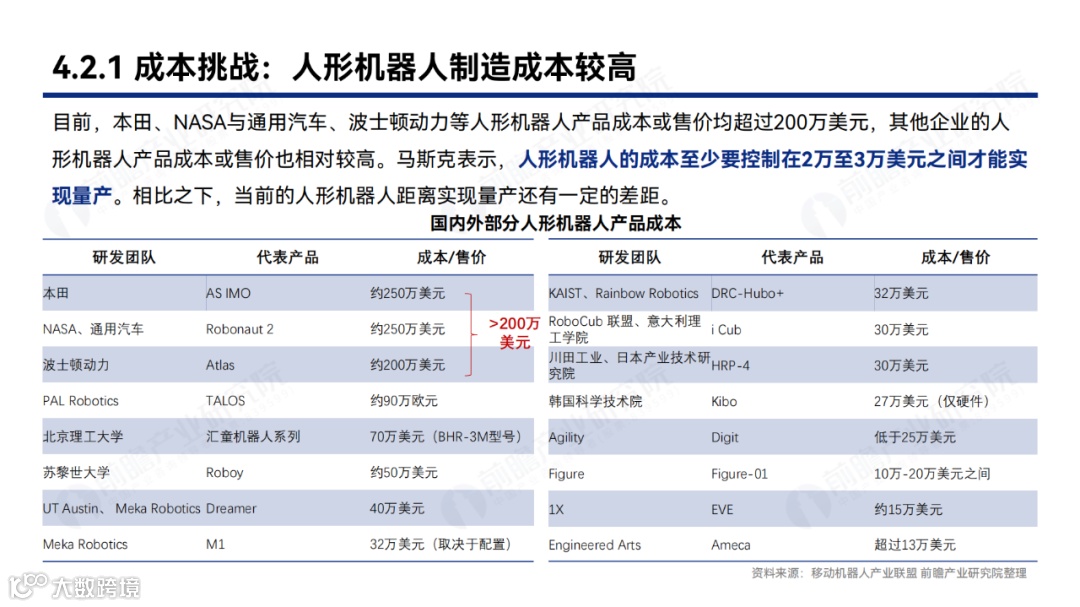Click the product cell 'EVE'
The height and width of the screenshot is (607, 1080).
[x=723, y=510]
